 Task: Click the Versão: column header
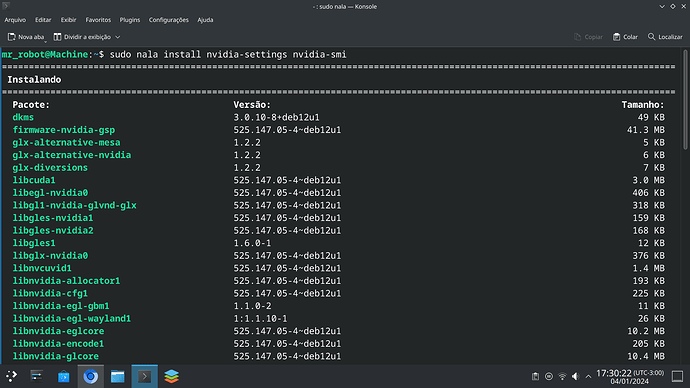tap(252, 105)
